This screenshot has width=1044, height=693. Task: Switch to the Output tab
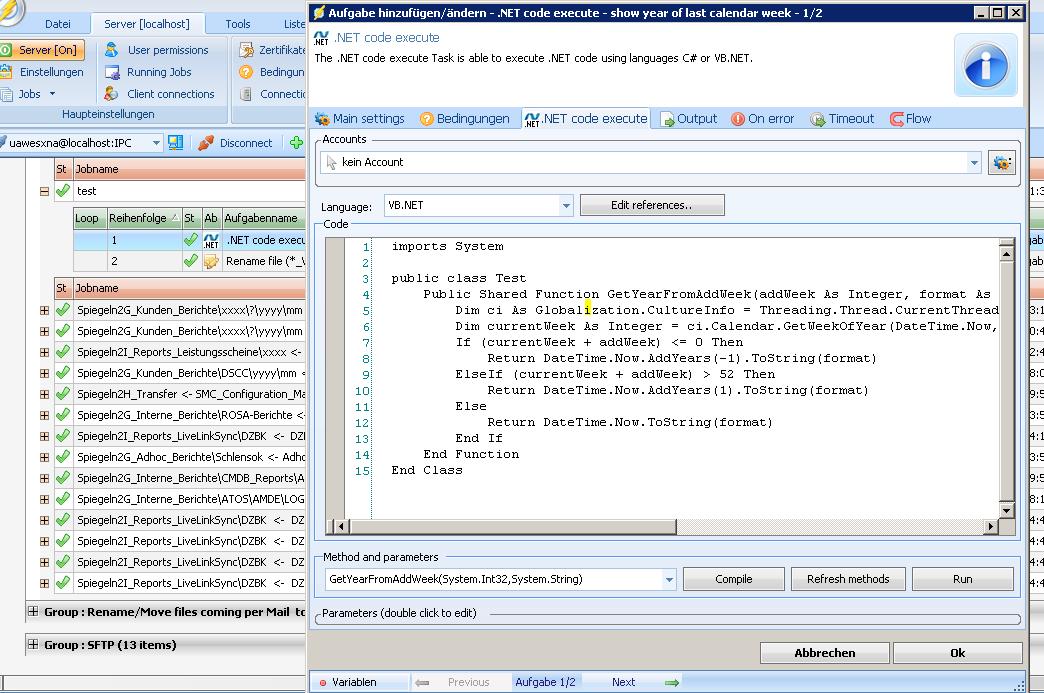(x=688, y=119)
